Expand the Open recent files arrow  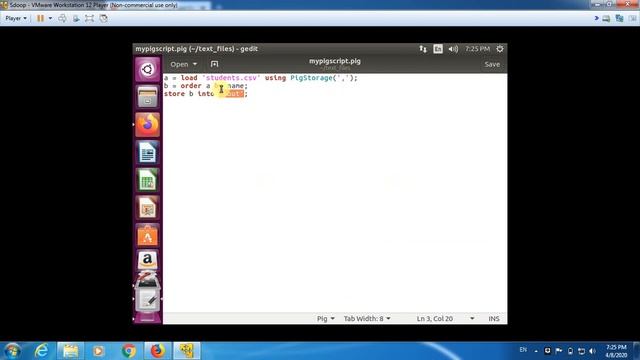[x=195, y=64]
